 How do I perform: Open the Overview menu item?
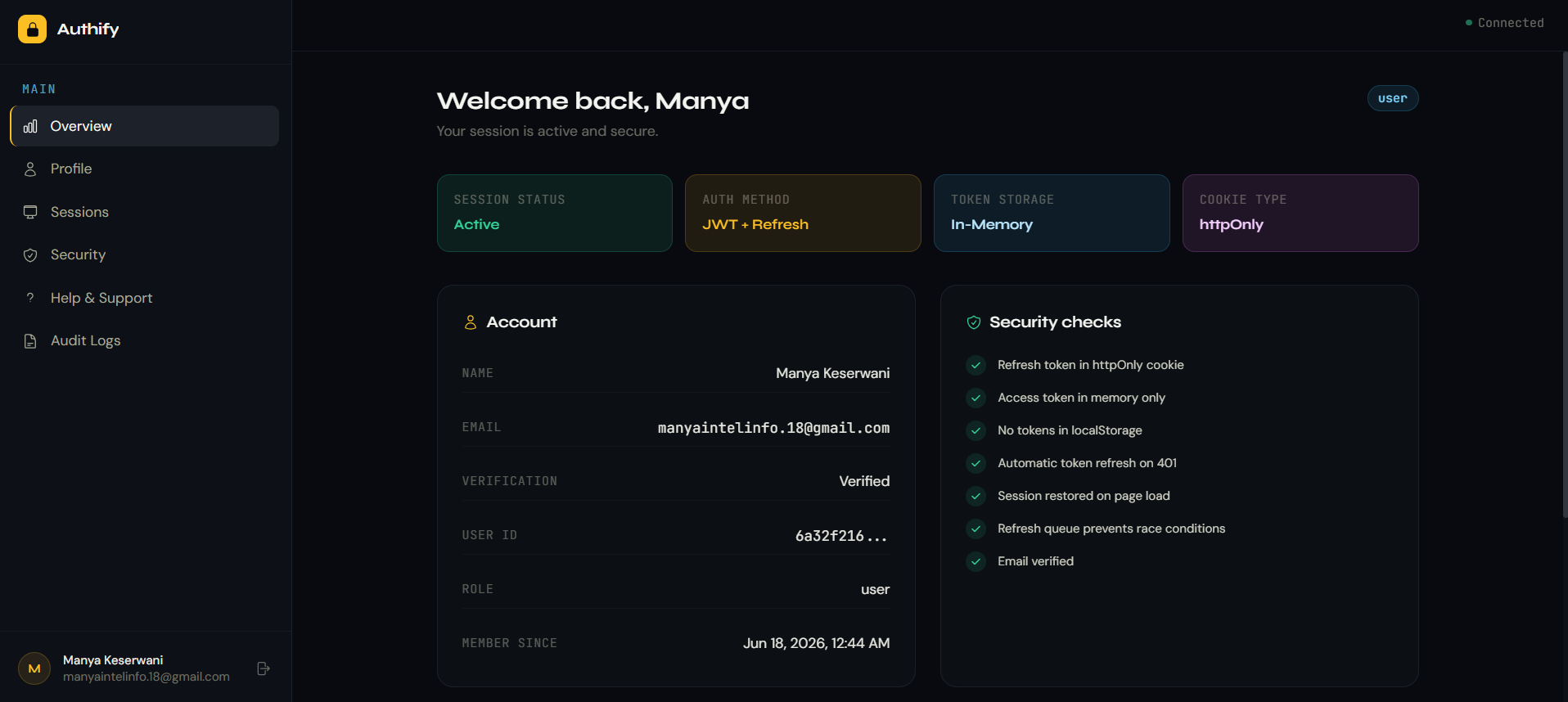coord(145,126)
